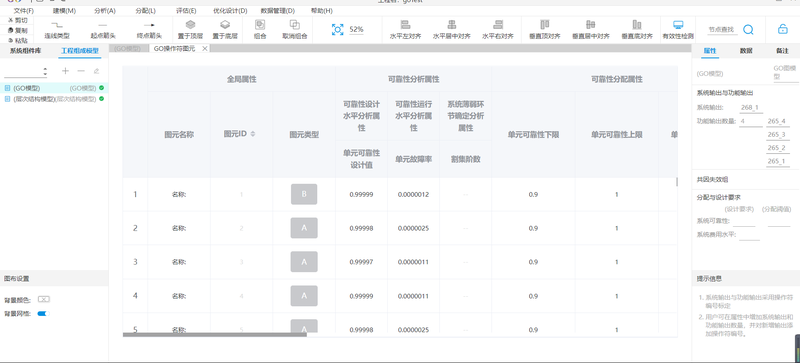Click green status dot of (层次结构模型)

[102, 99]
